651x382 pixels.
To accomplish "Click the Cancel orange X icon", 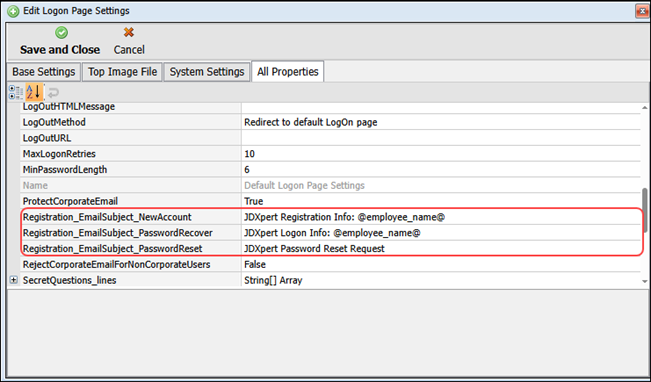I will [129, 32].
